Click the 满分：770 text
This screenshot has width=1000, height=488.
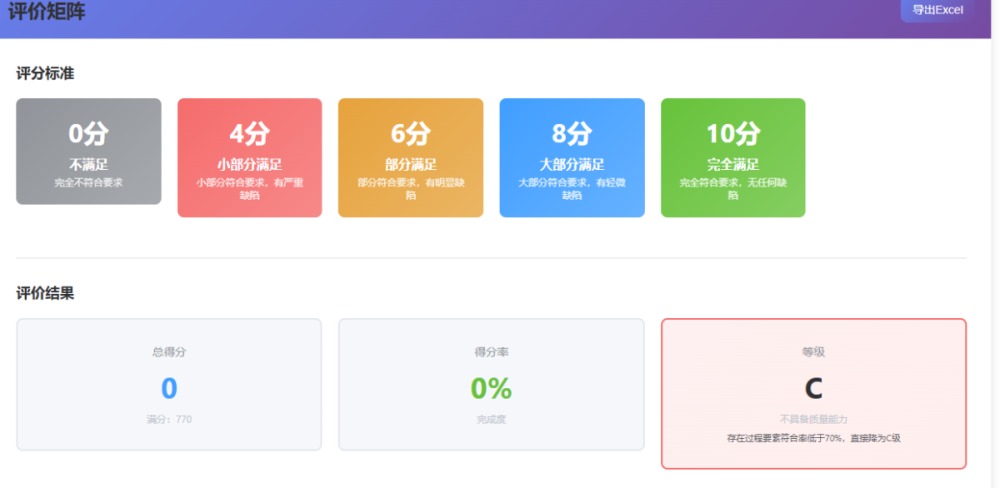pyautogui.click(x=169, y=419)
